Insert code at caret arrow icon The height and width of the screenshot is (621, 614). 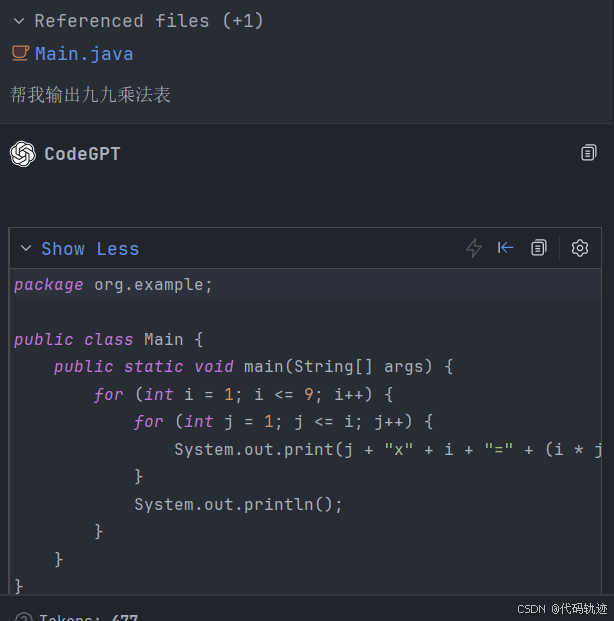pyautogui.click(x=505, y=248)
